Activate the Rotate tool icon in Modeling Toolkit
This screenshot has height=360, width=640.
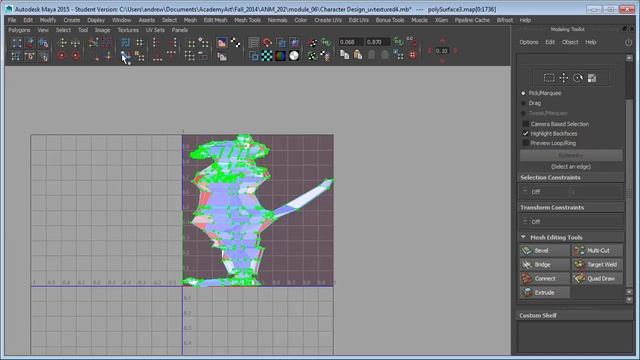pyautogui.click(x=578, y=78)
